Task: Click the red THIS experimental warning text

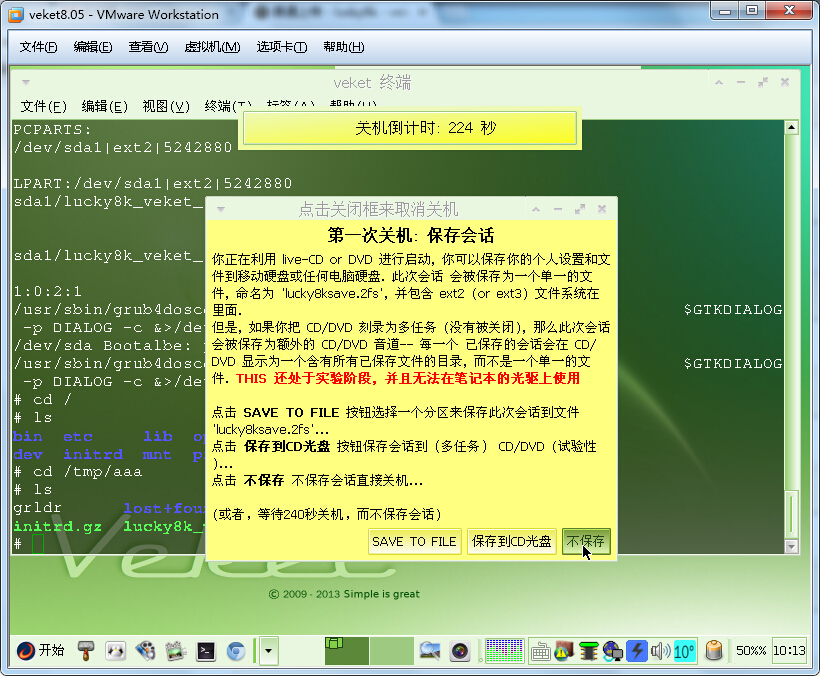Action: [407, 378]
